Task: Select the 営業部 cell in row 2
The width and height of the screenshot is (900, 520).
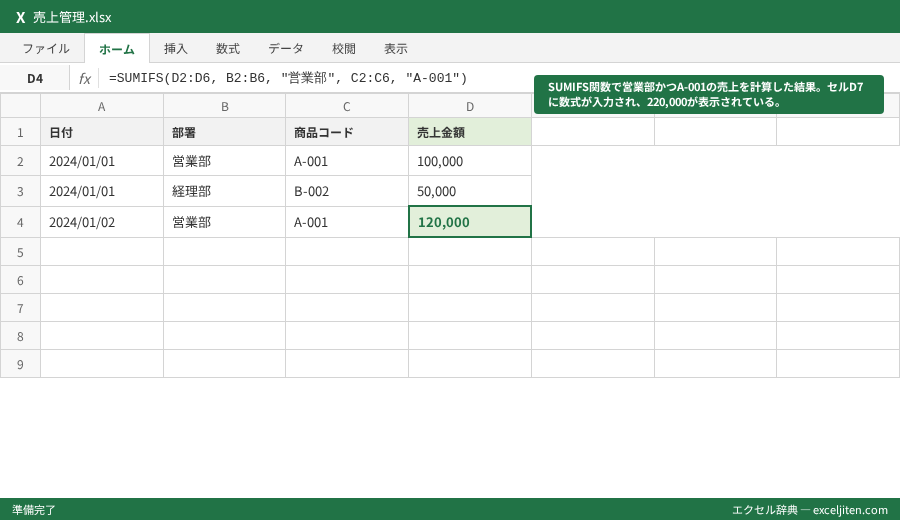Action: [x=224, y=161]
